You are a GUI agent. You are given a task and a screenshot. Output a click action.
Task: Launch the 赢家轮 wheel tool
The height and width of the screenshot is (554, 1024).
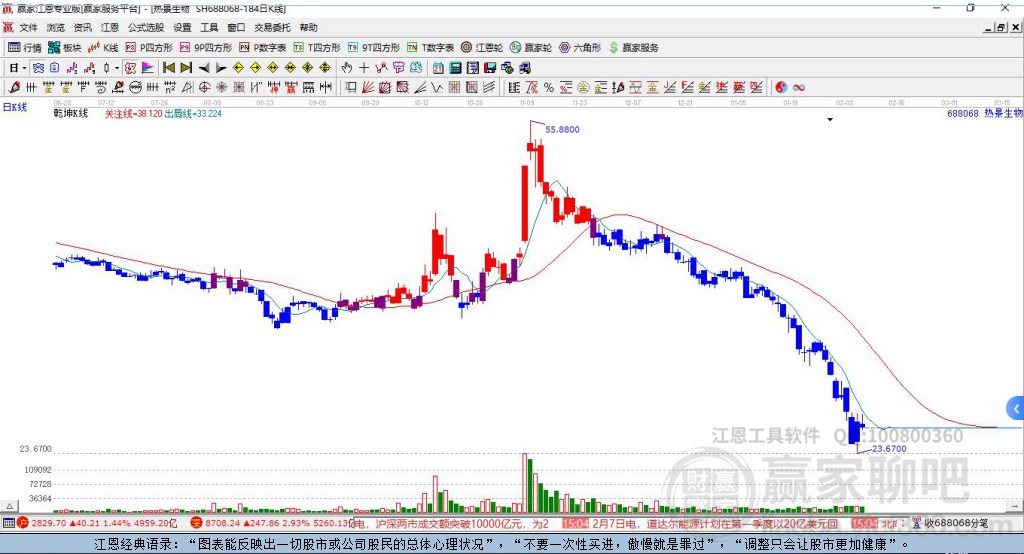(x=531, y=47)
